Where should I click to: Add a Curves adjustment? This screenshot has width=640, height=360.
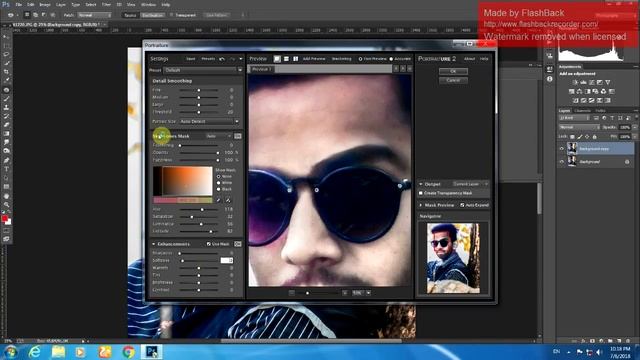(x=591, y=82)
